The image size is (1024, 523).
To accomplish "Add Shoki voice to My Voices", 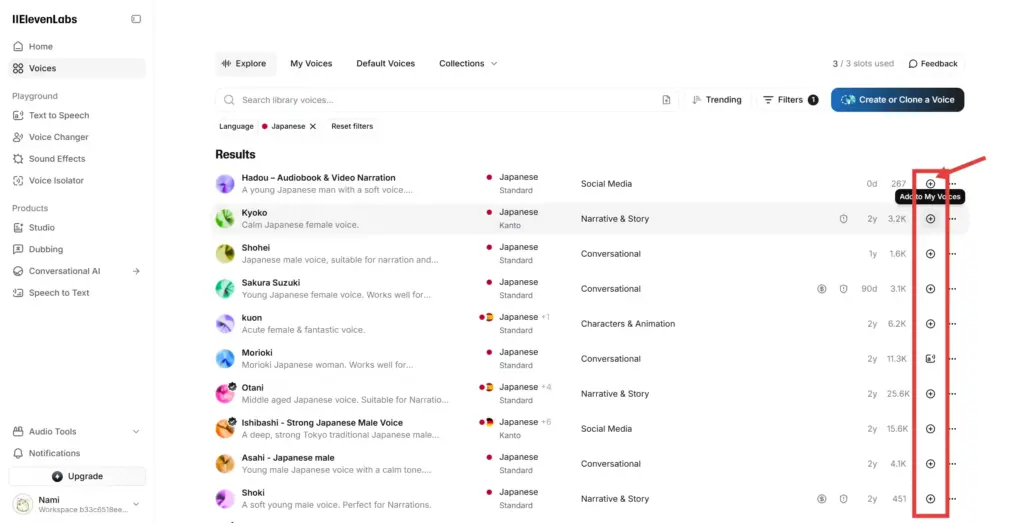I will pyautogui.click(x=930, y=499).
